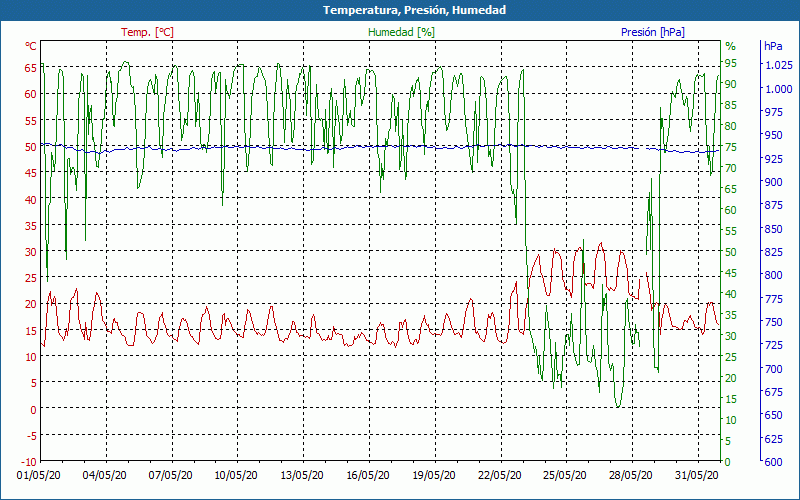Click the date label 07/05/20
Viewport: 800px width, 500px height.
170,475
